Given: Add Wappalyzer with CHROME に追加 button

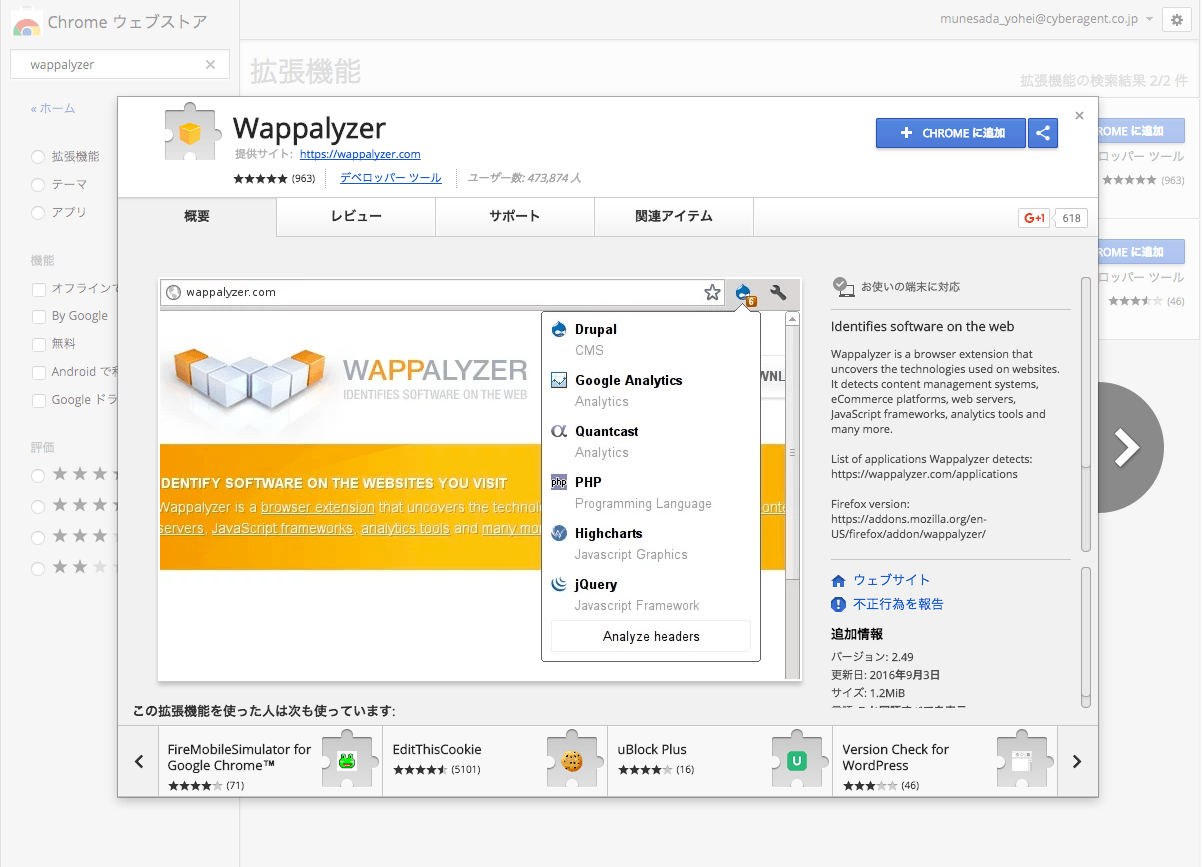Looking at the screenshot, I should click(x=951, y=133).
